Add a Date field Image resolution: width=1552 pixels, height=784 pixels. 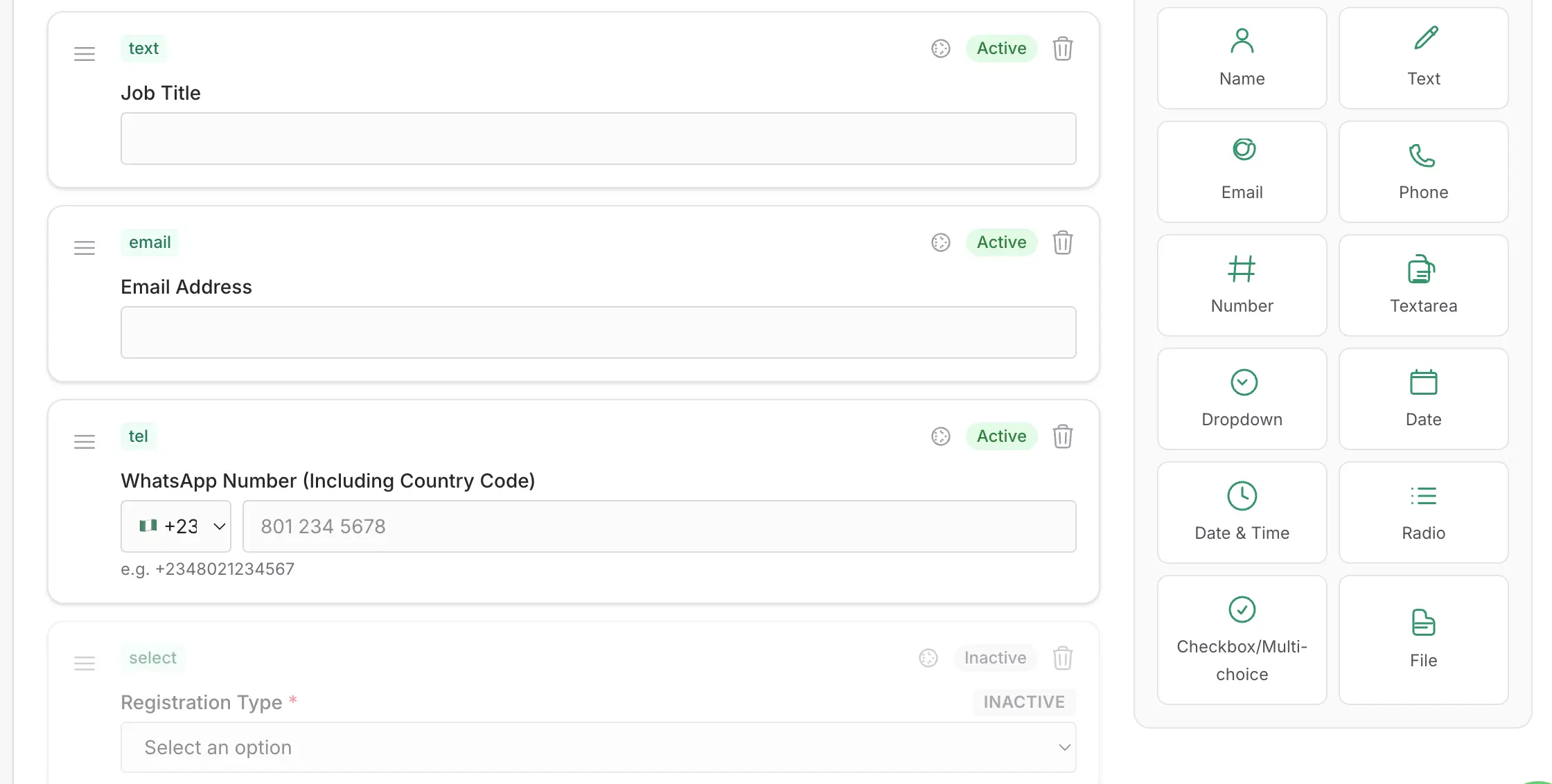point(1423,399)
